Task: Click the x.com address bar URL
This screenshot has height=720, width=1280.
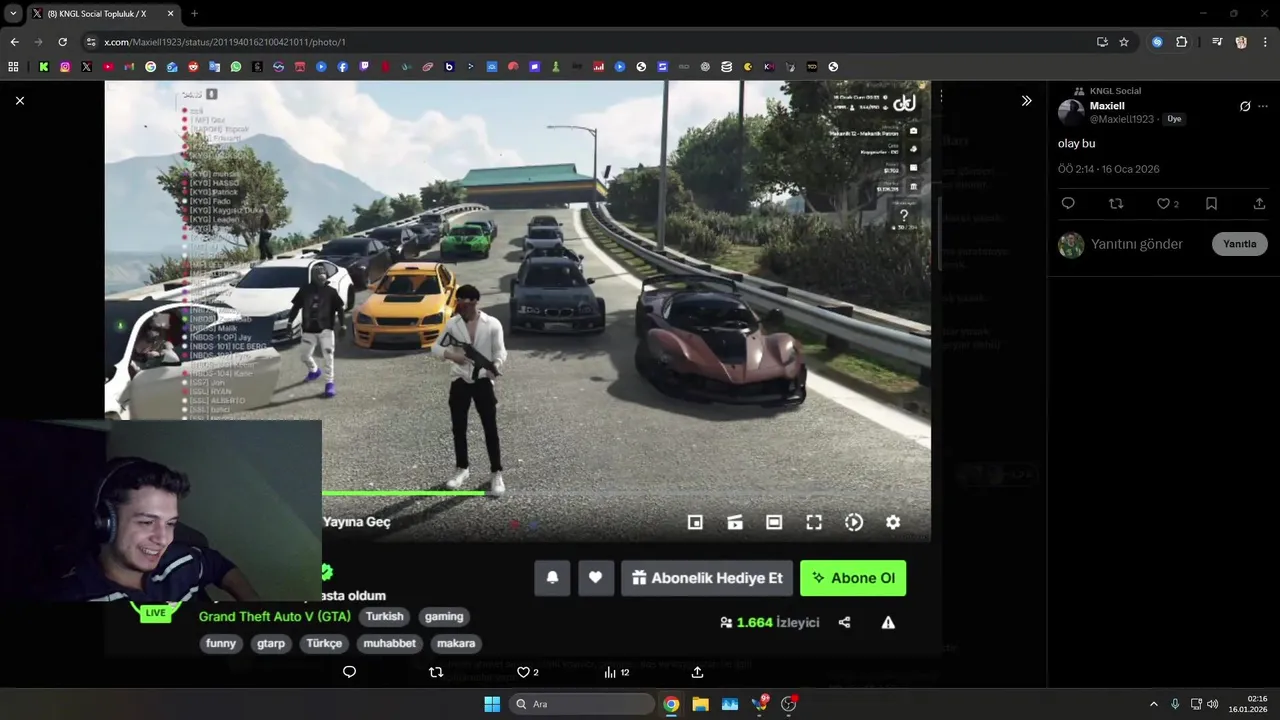Action: pyautogui.click(x=225, y=42)
